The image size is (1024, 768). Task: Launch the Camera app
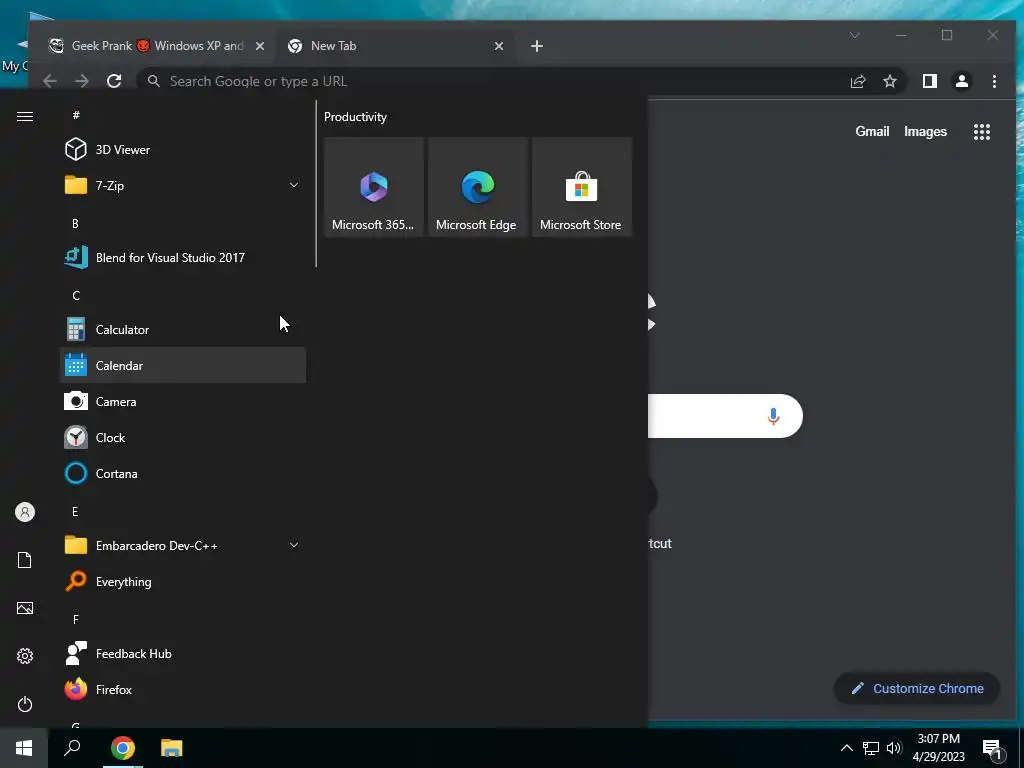183,402
